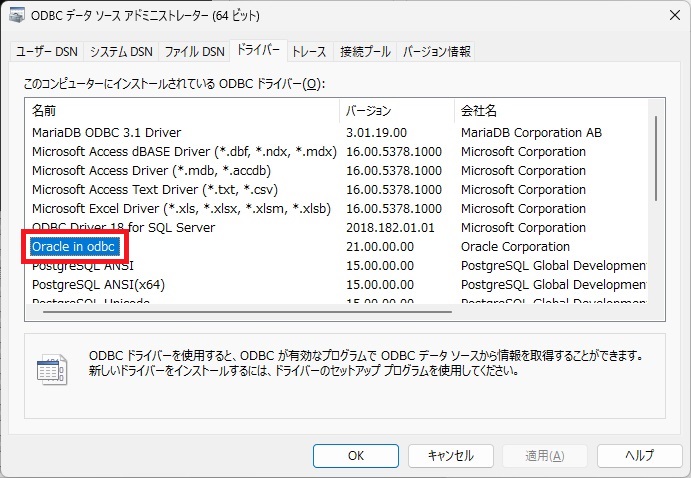Click the 会社名 column header
The image size is (691, 478).
coord(550,110)
